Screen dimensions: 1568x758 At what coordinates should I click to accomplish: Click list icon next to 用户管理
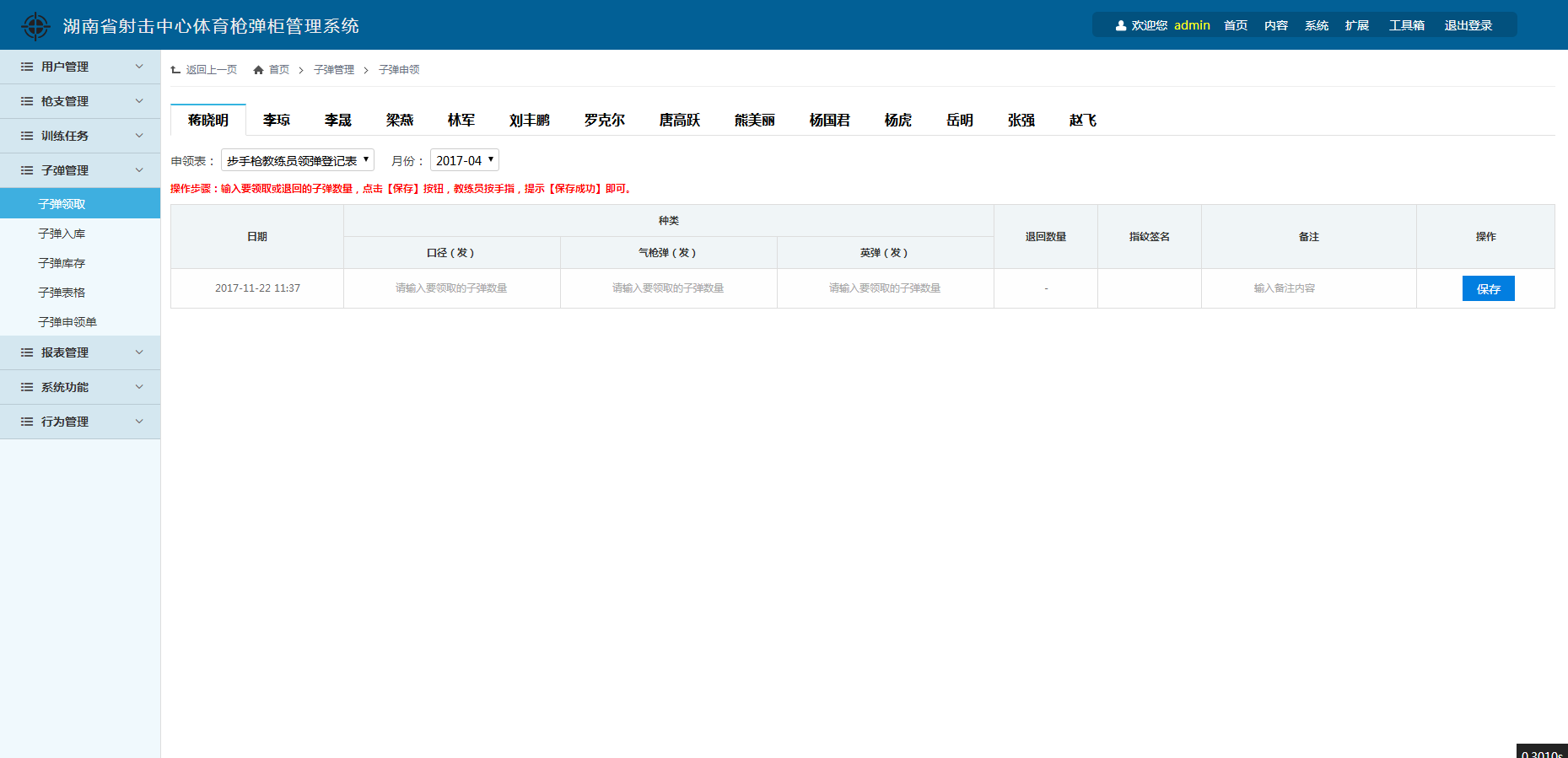[27, 67]
